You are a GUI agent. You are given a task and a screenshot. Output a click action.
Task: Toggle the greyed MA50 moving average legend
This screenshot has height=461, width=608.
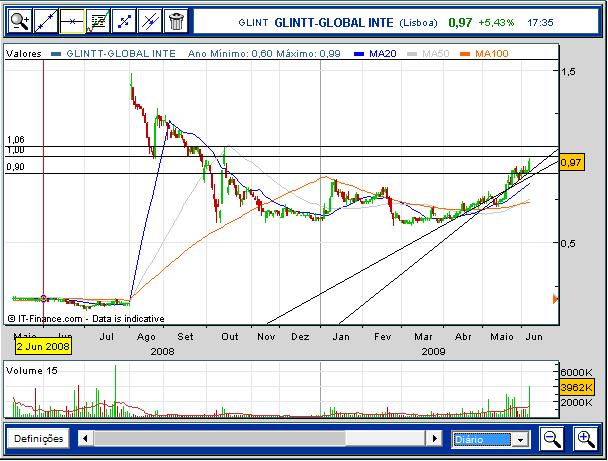(435, 54)
